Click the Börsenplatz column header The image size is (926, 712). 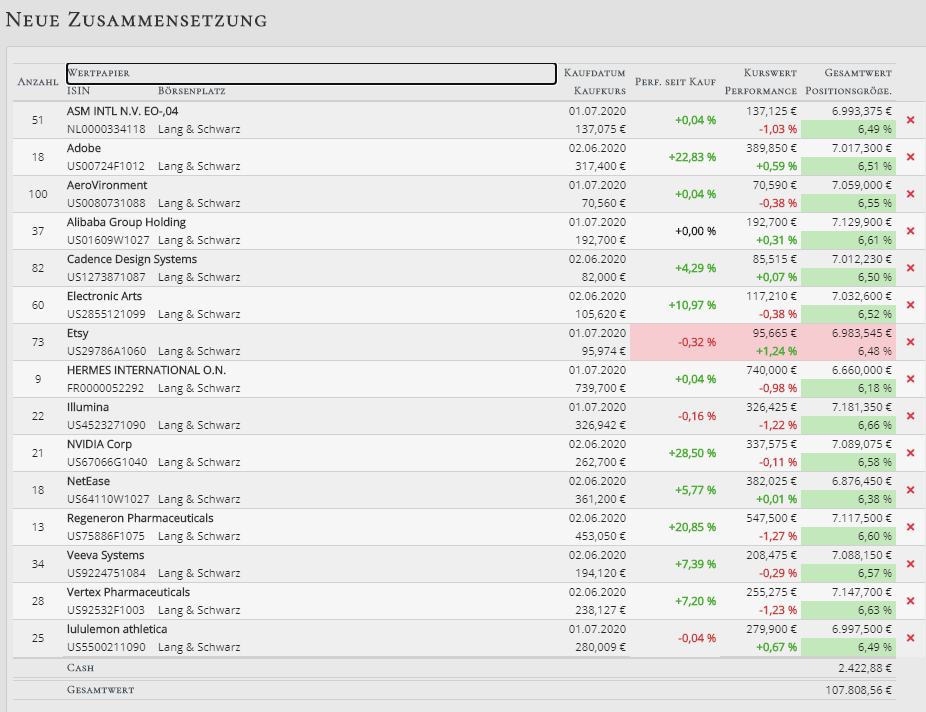point(191,91)
